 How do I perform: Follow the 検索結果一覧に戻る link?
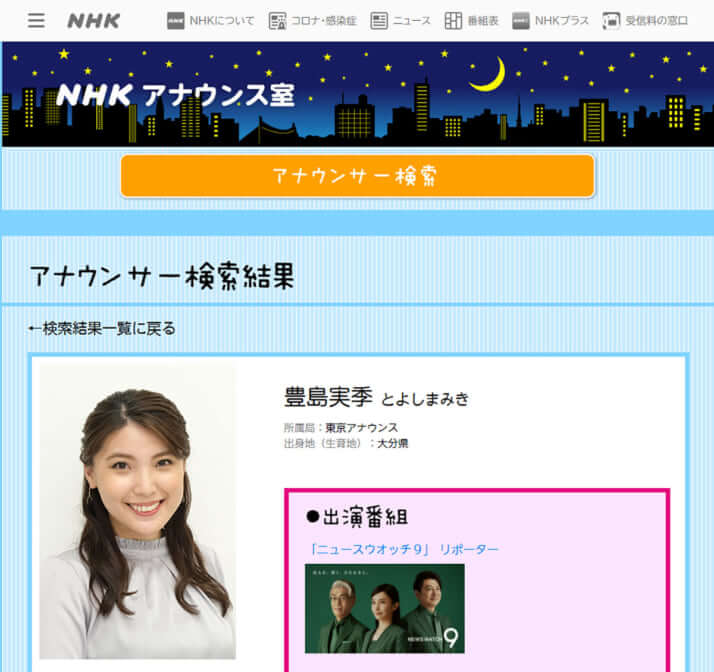pos(102,328)
